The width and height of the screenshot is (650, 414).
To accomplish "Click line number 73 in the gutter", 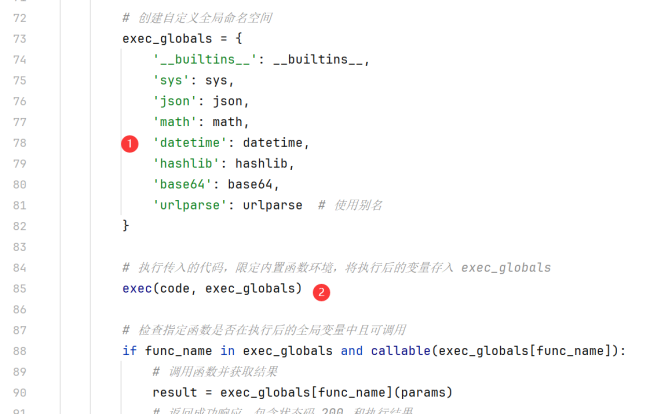I will tap(20, 39).
